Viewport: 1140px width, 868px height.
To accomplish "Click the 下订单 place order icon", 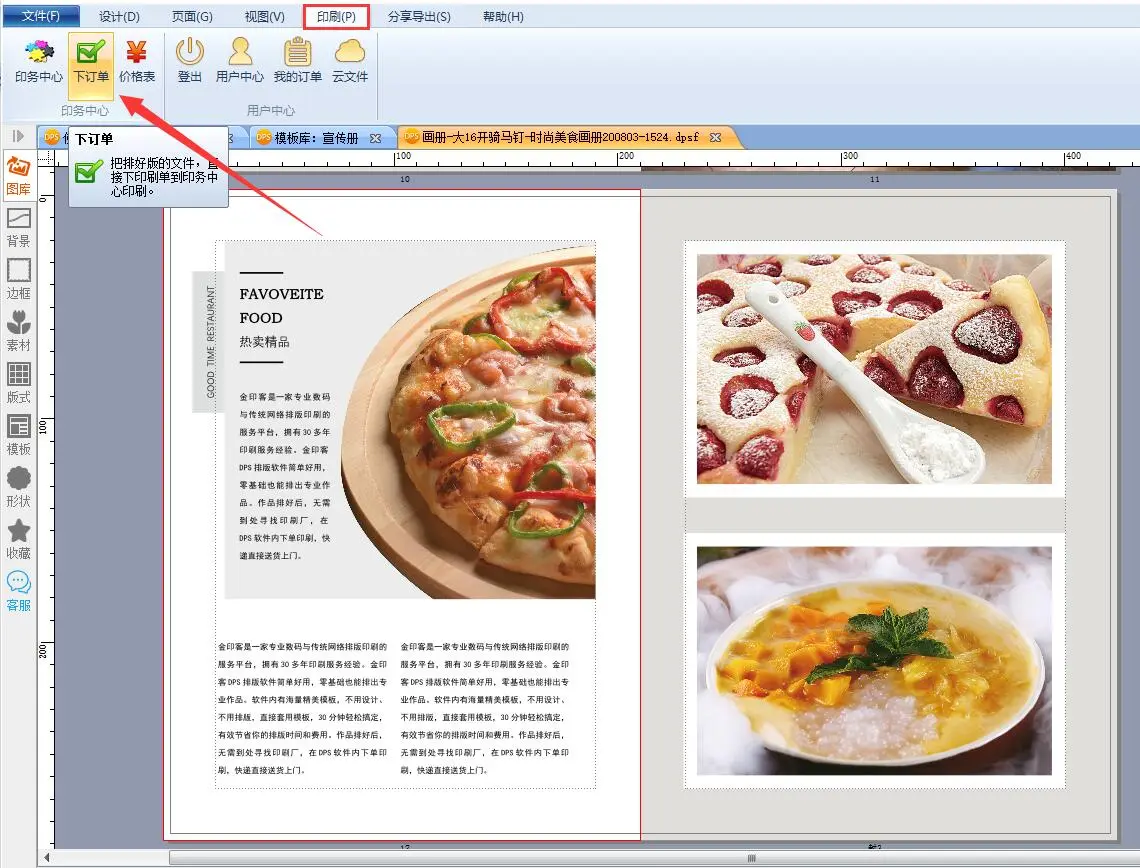I will [91, 60].
